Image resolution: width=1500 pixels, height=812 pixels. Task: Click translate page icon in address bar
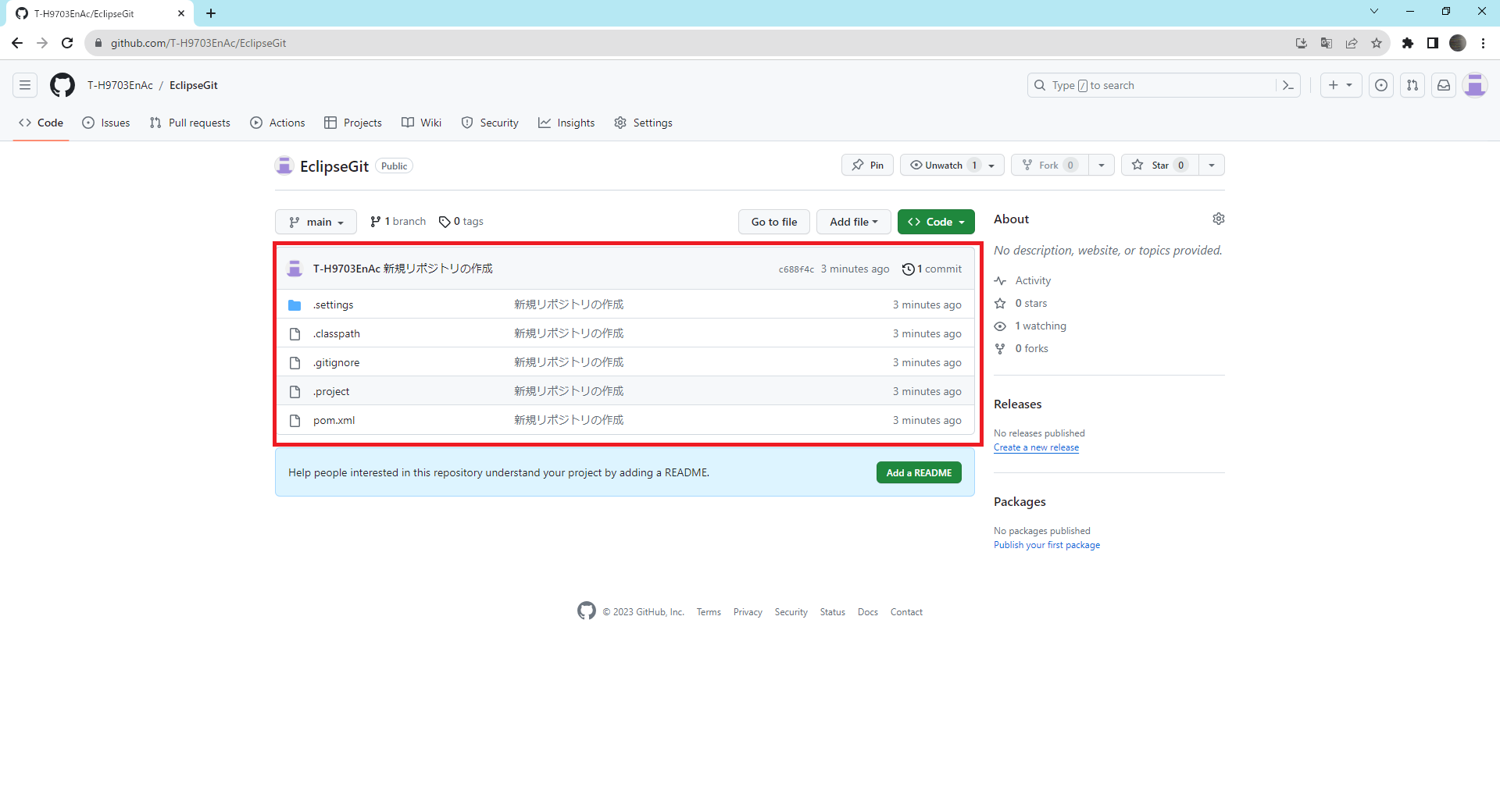1327,43
